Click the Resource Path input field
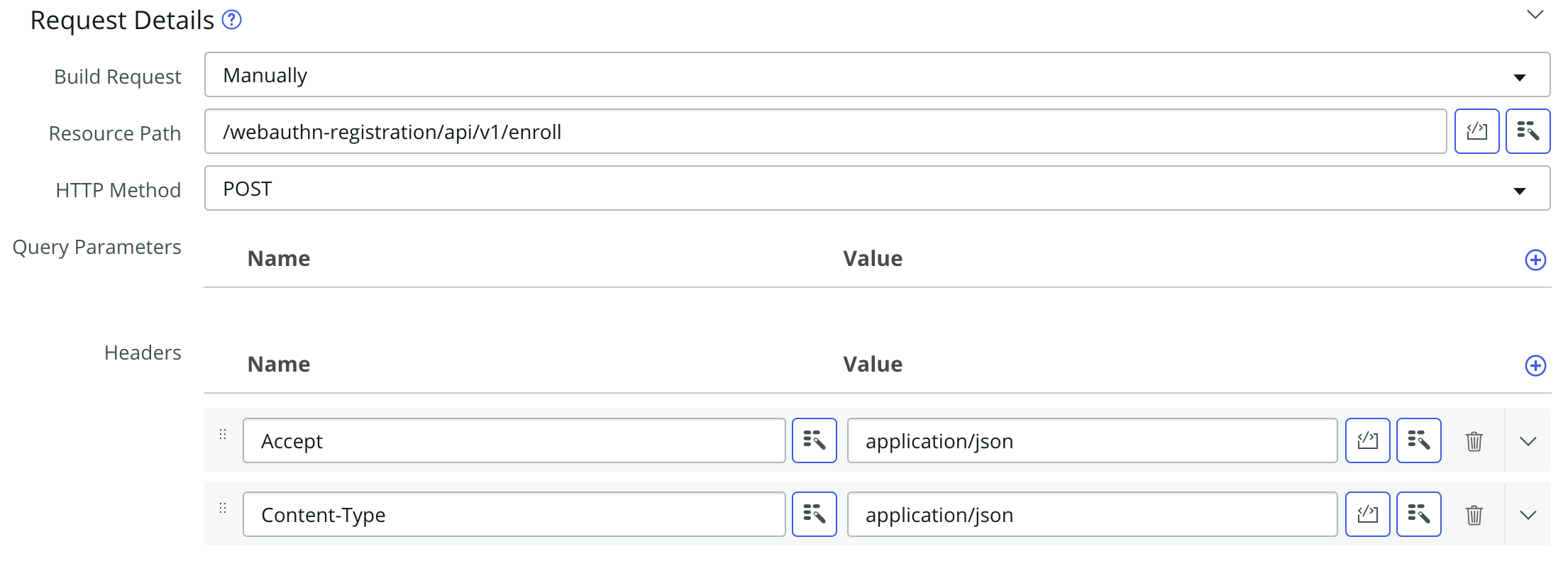The image size is (1568, 566). click(825, 131)
